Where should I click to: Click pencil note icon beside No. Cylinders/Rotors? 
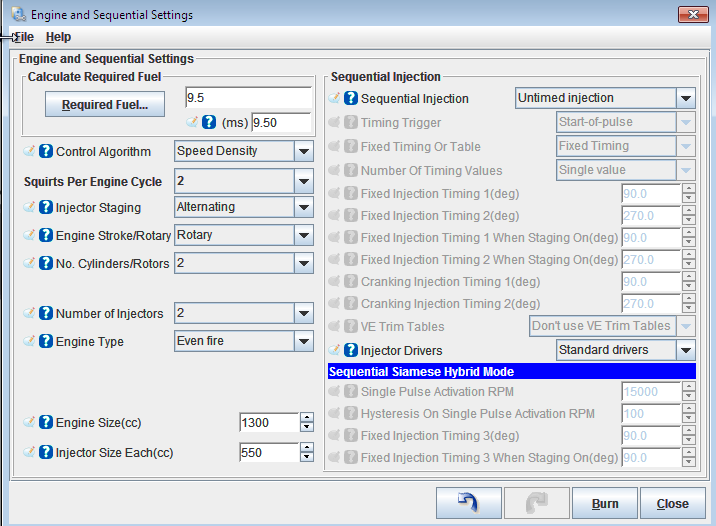(29, 263)
